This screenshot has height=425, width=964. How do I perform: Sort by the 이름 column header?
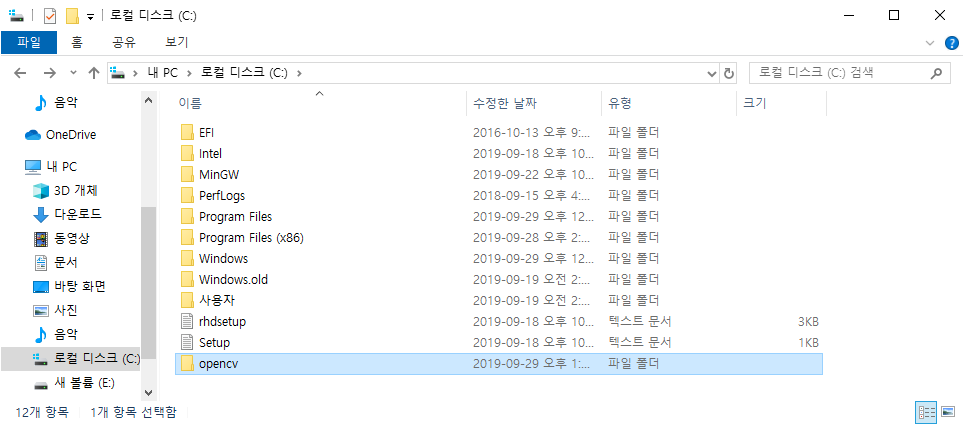coord(320,103)
